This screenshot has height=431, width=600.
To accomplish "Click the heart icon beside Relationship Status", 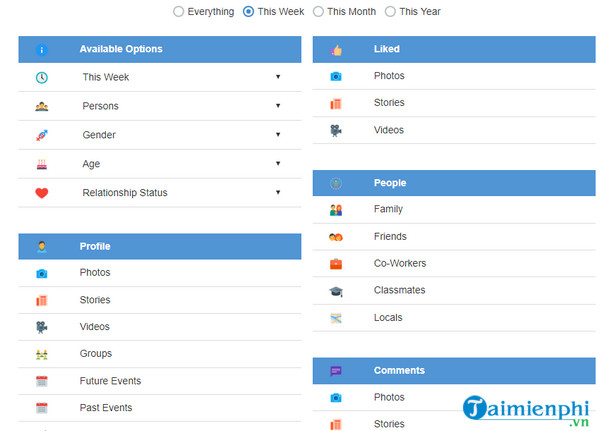I will [41, 194].
